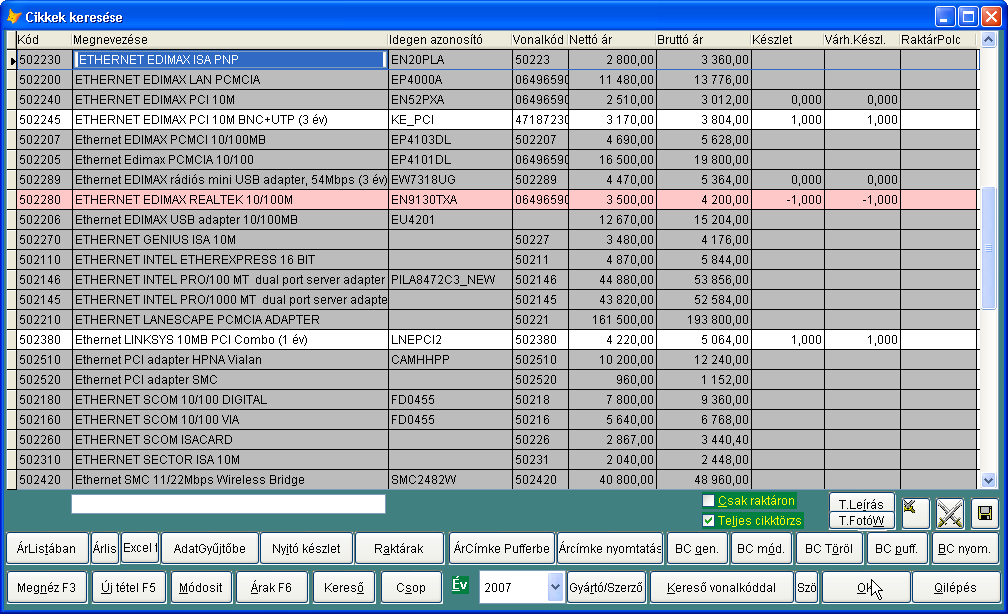Click the large crossed swords icon button
Screen dimensions: 1008x614
[950, 513]
